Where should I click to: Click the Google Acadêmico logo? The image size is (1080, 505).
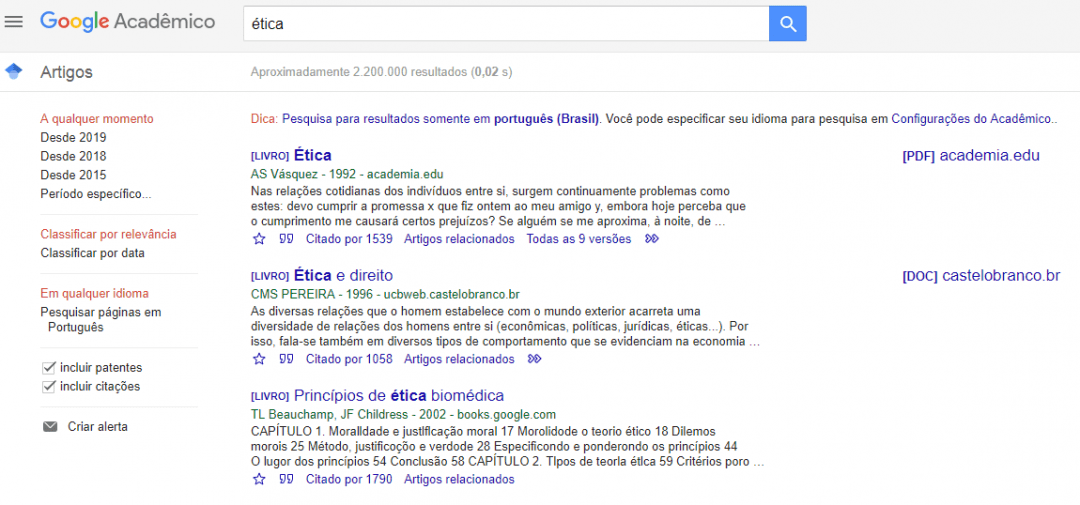point(127,22)
